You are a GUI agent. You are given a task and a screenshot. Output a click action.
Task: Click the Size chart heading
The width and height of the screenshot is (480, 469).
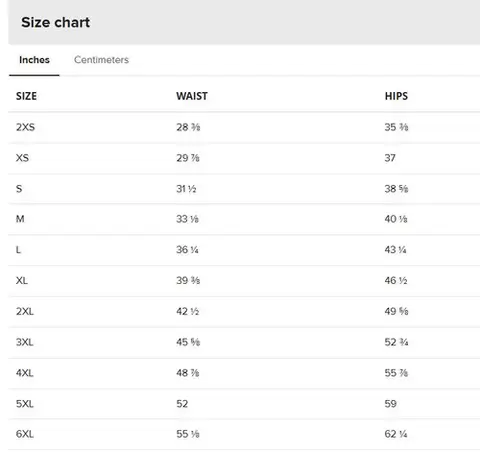pos(56,22)
